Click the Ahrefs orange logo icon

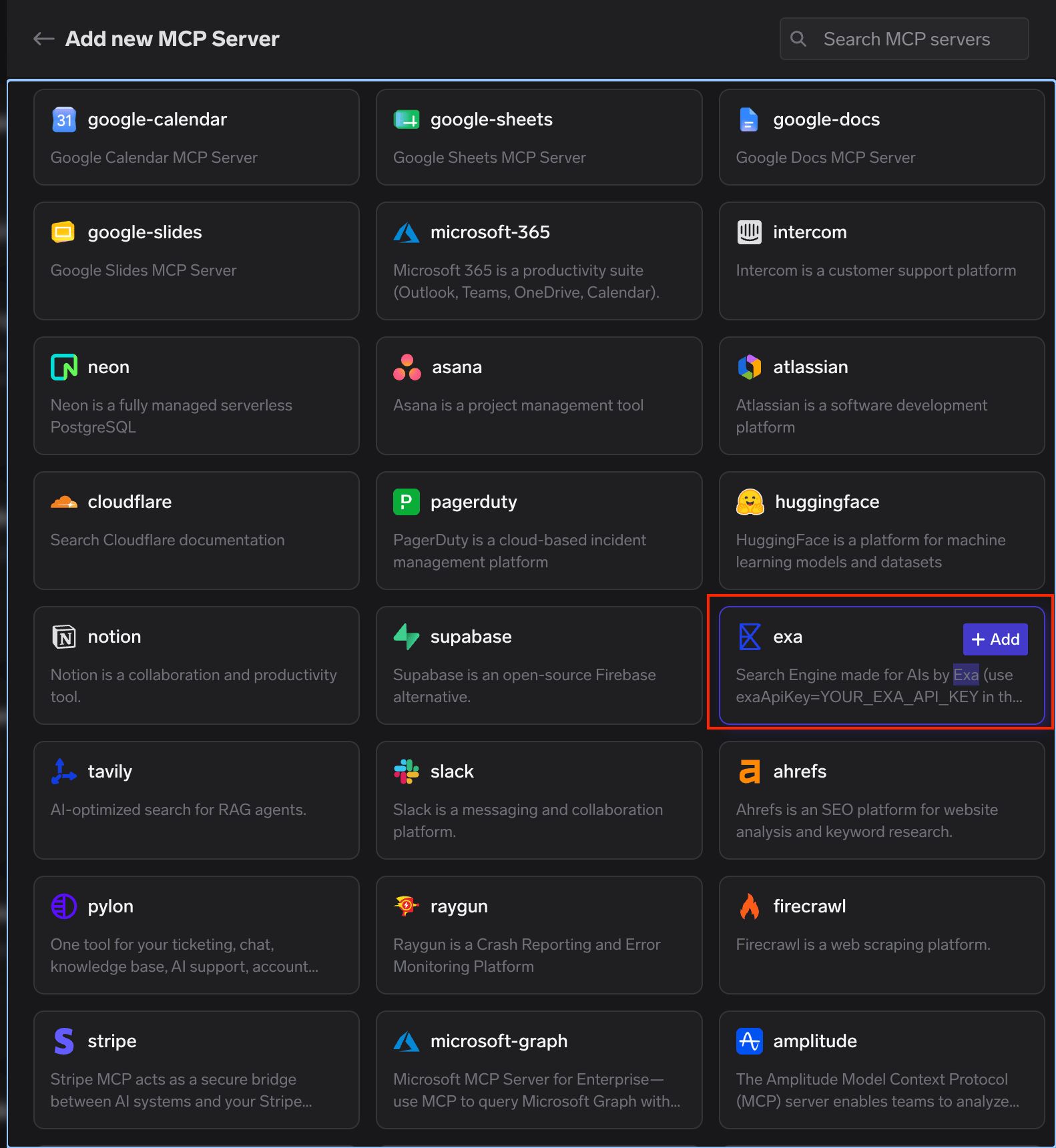click(750, 772)
